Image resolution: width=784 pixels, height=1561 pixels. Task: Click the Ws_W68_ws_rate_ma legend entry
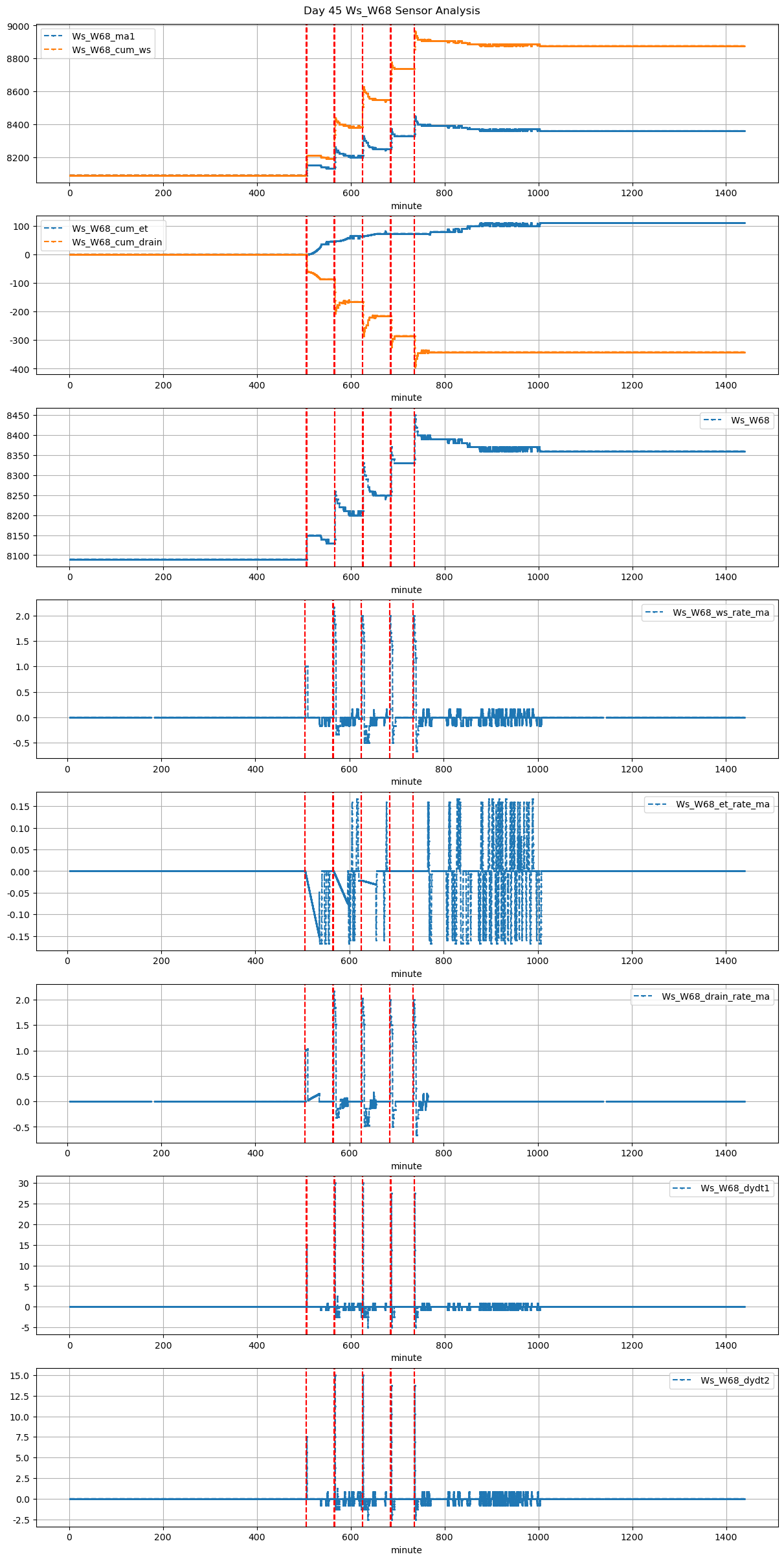click(721, 612)
